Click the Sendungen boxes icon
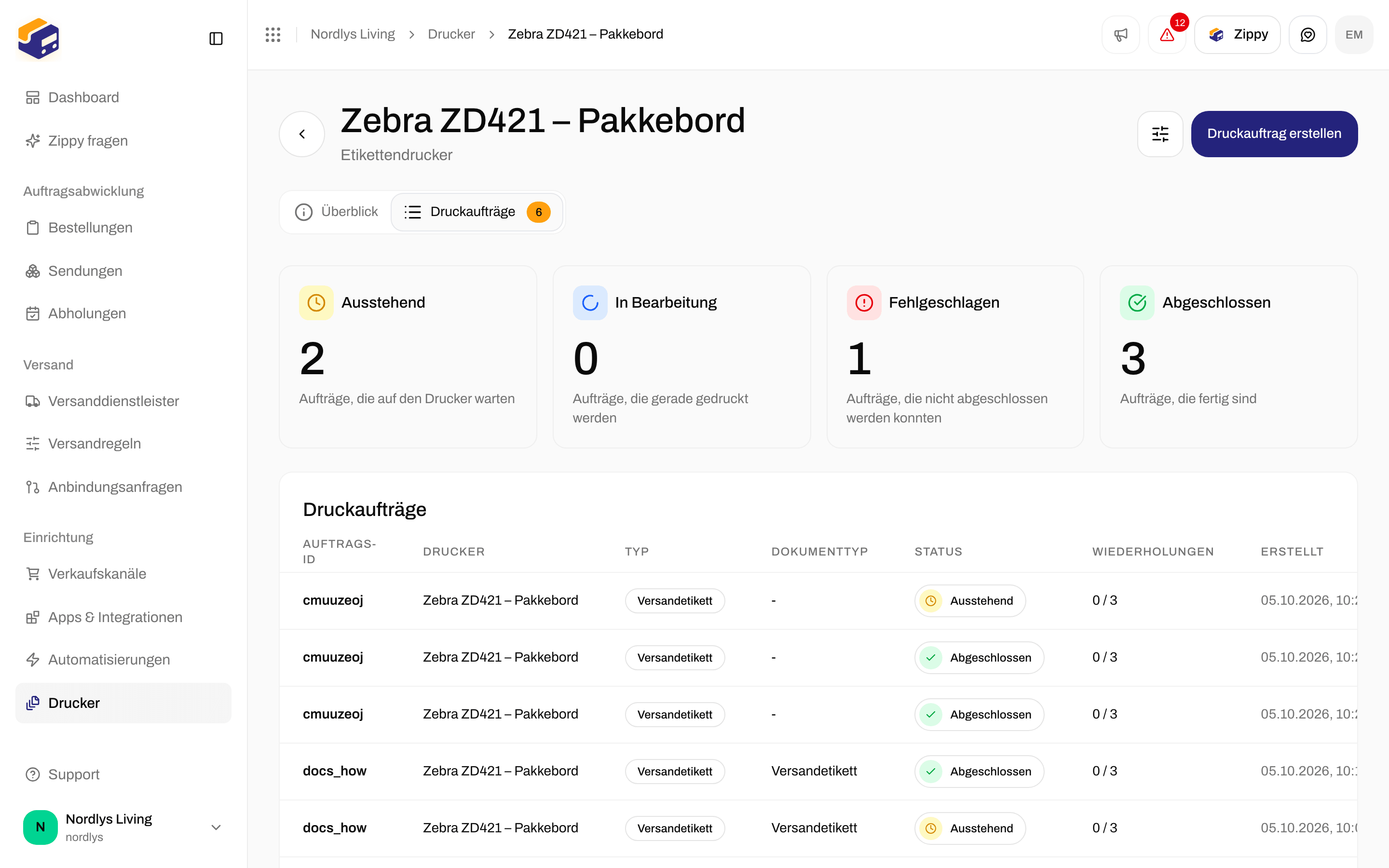 (x=33, y=271)
